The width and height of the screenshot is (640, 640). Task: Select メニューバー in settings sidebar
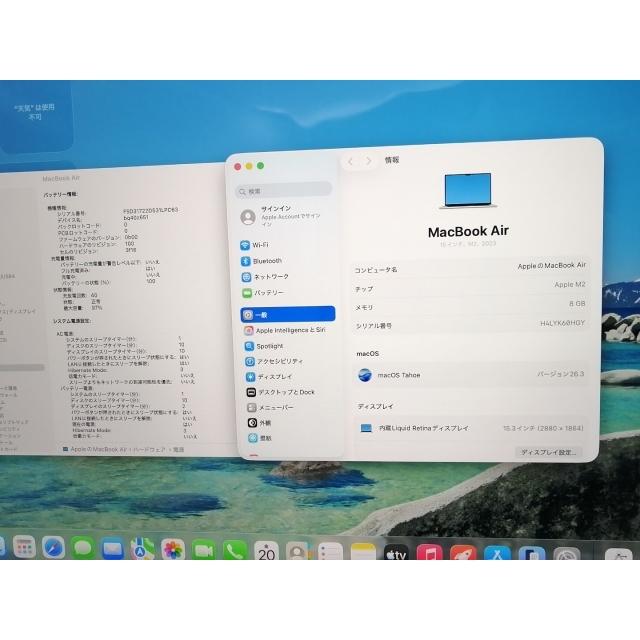click(x=290, y=407)
